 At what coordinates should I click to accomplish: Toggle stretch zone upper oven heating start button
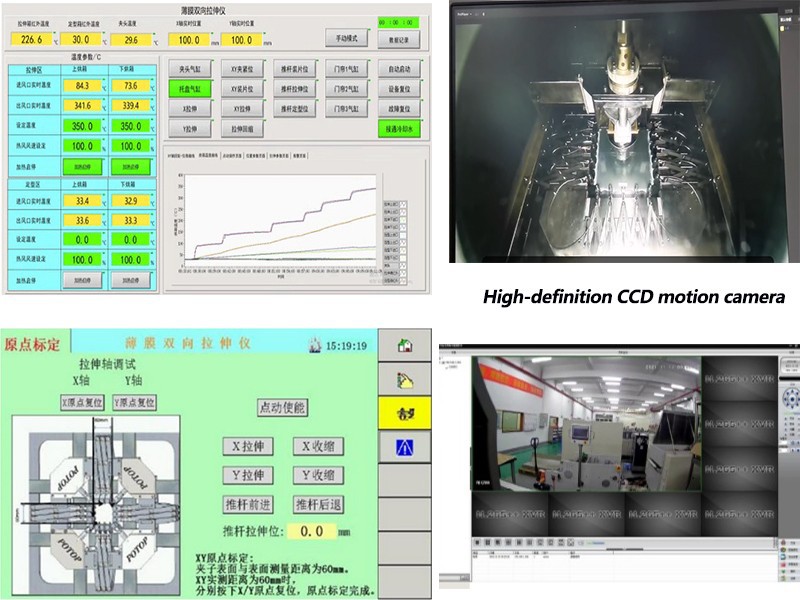(82, 166)
